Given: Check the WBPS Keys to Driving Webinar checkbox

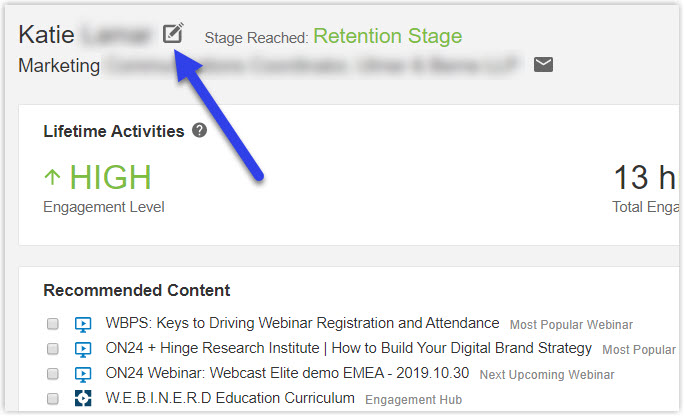Looking at the screenshot, I should pos(53,324).
